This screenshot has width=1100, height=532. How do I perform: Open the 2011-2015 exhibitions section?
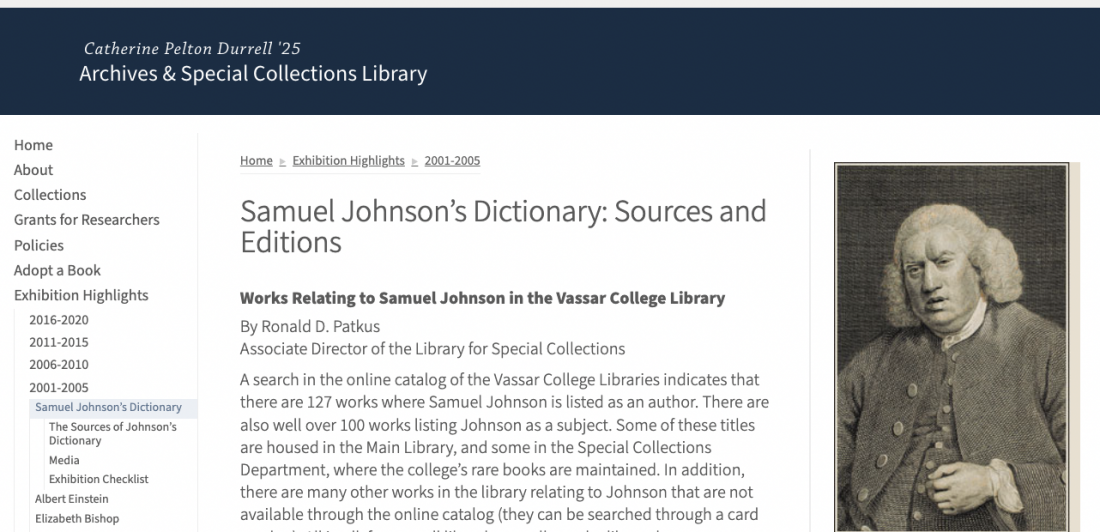pyautogui.click(x=58, y=343)
